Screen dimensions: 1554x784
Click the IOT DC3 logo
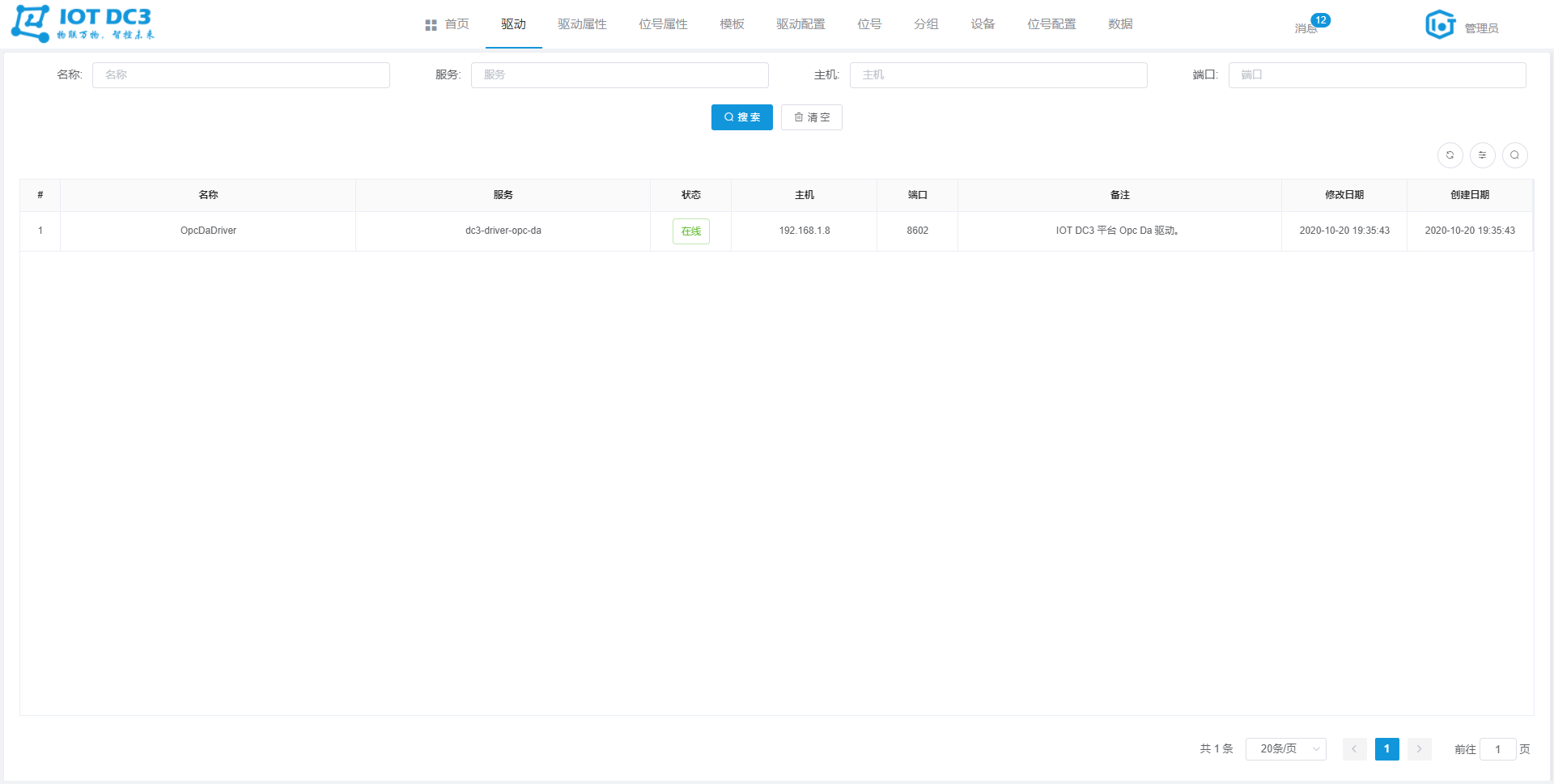click(82, 23)
